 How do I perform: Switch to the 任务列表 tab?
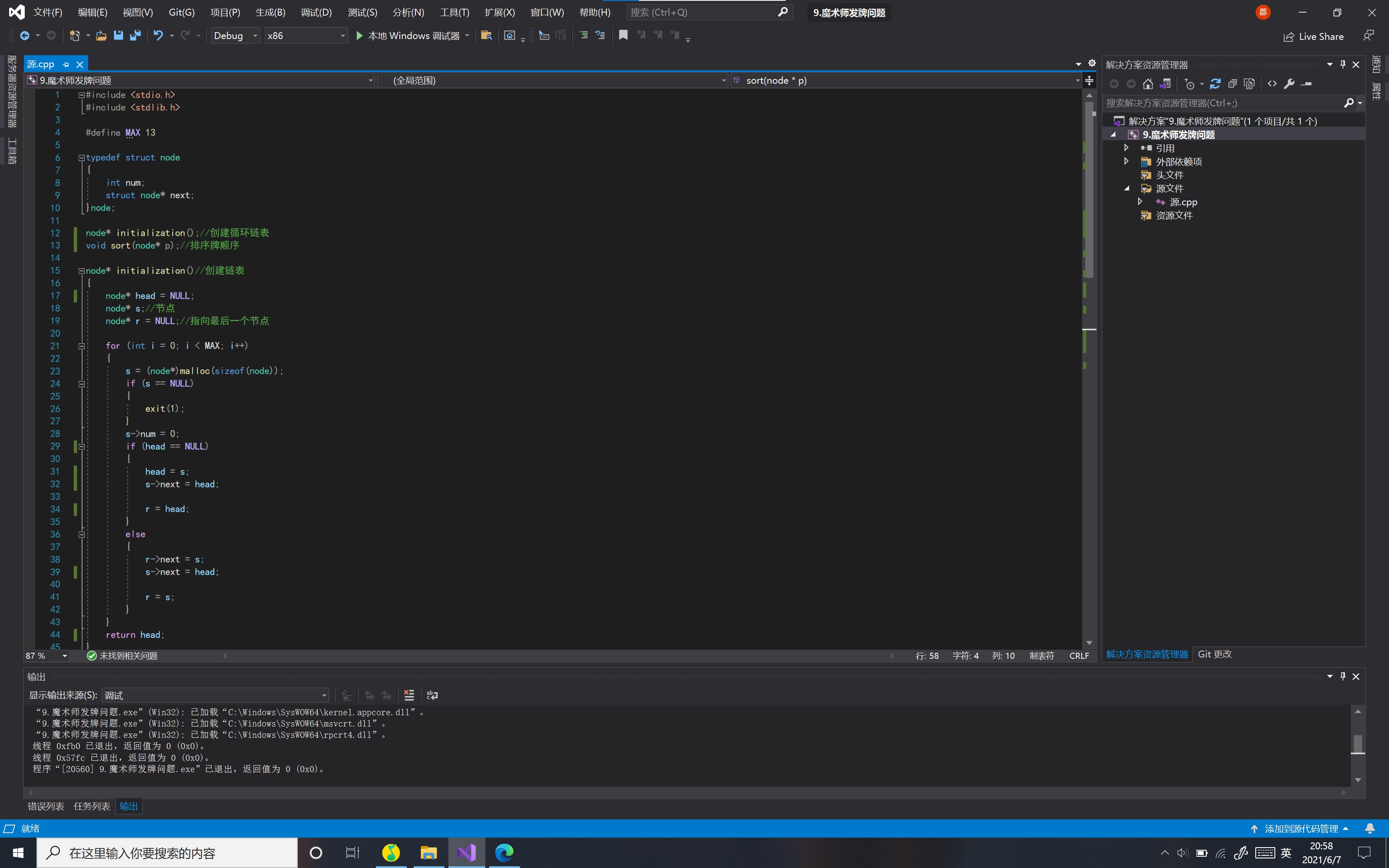(x=92, y=806)
